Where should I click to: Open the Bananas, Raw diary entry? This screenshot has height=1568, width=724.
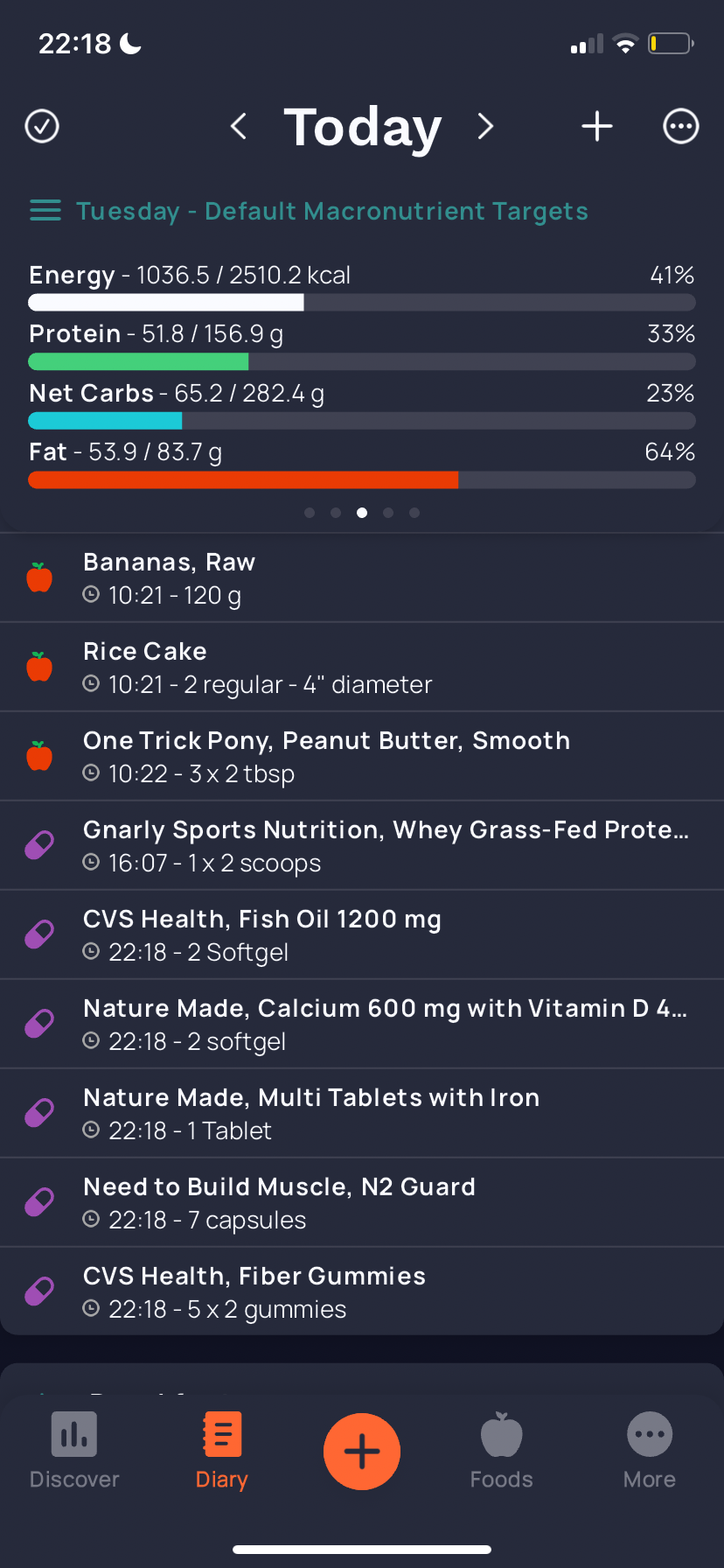pyautogui.click(x=362, y=578)
